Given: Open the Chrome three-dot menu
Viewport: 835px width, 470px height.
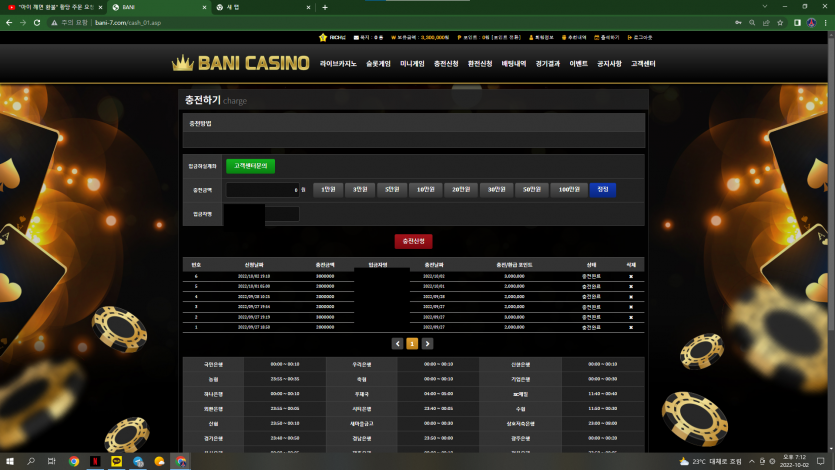Looking at the screenshot, I should point(826,23).
